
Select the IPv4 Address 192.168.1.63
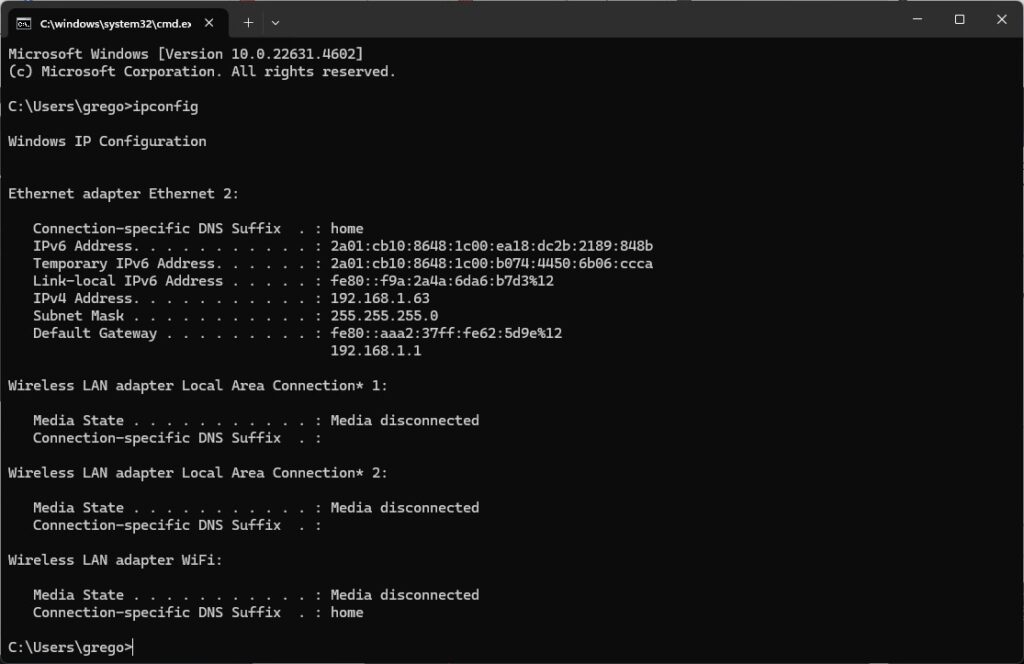379,298
